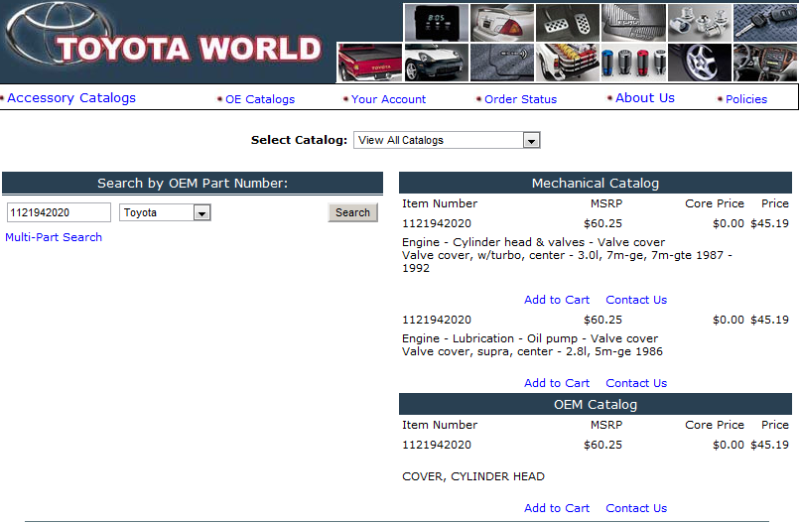View the Policies page
The image size is (800, 524).
(746, 99)
